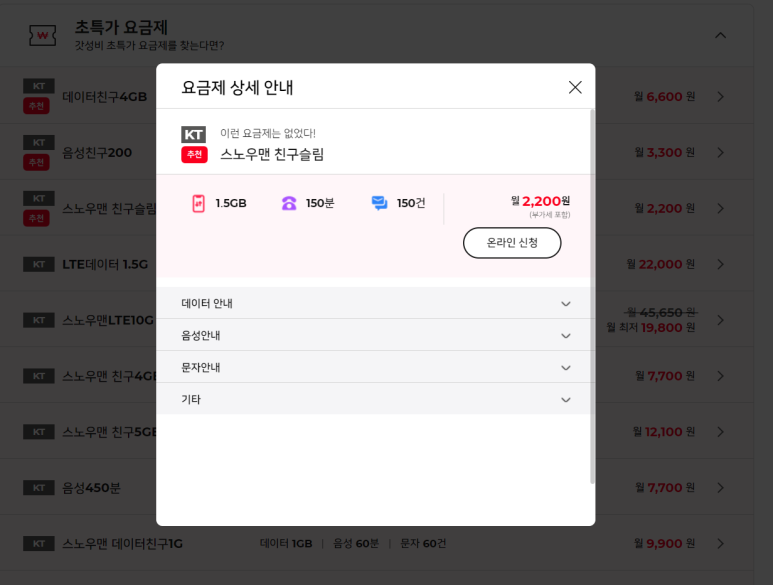Click the 이런 요금제는 없었다! tagline
The width and height of the screenshot is (773, 585).
click(x=268, y=133)
